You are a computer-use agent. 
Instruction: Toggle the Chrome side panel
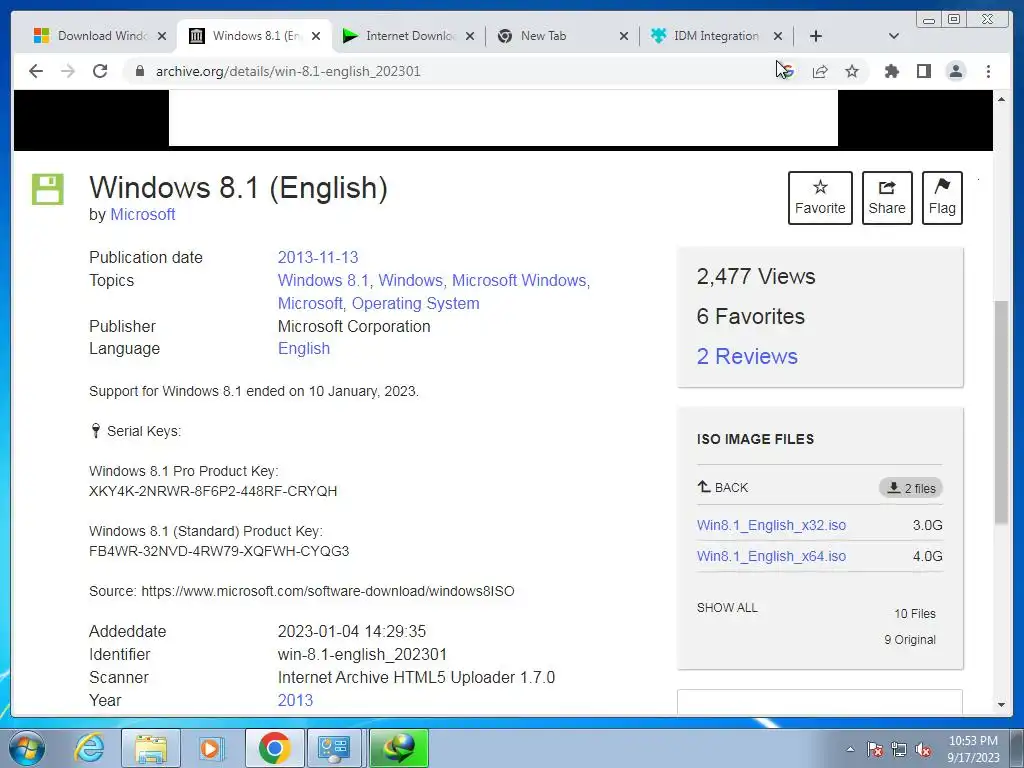[923, 71]
